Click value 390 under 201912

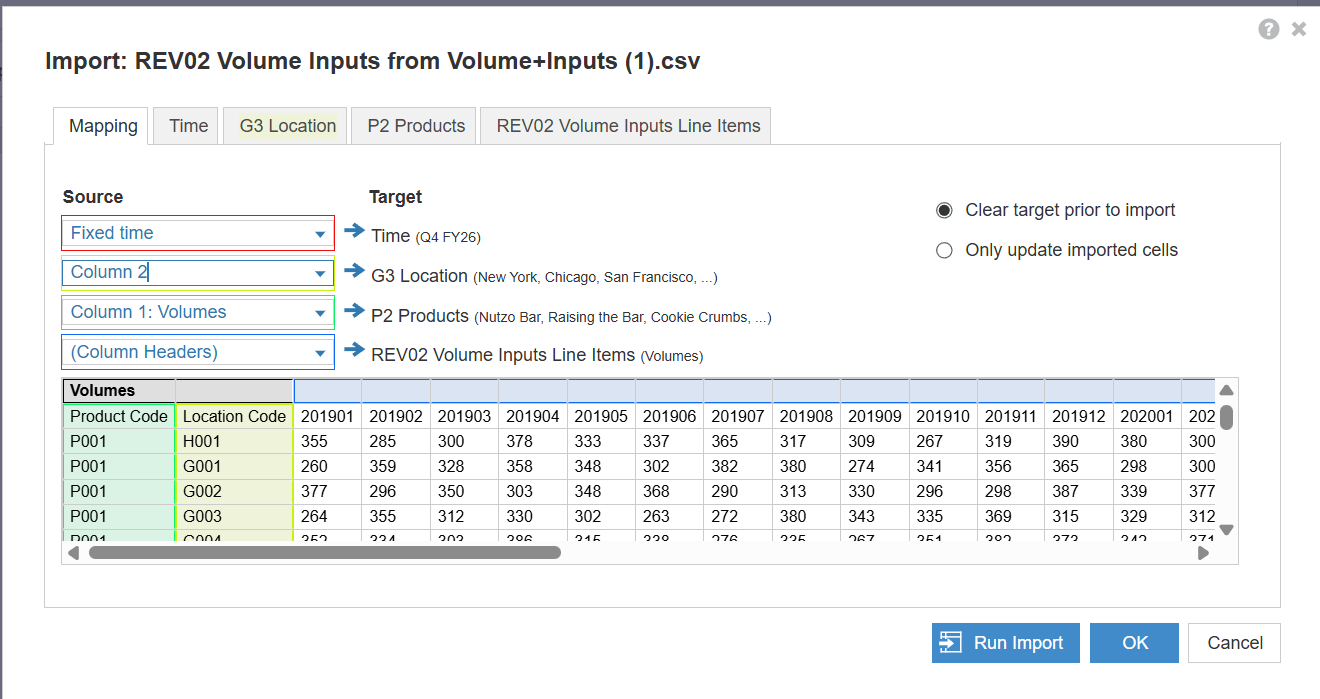tap(1079, 441)
